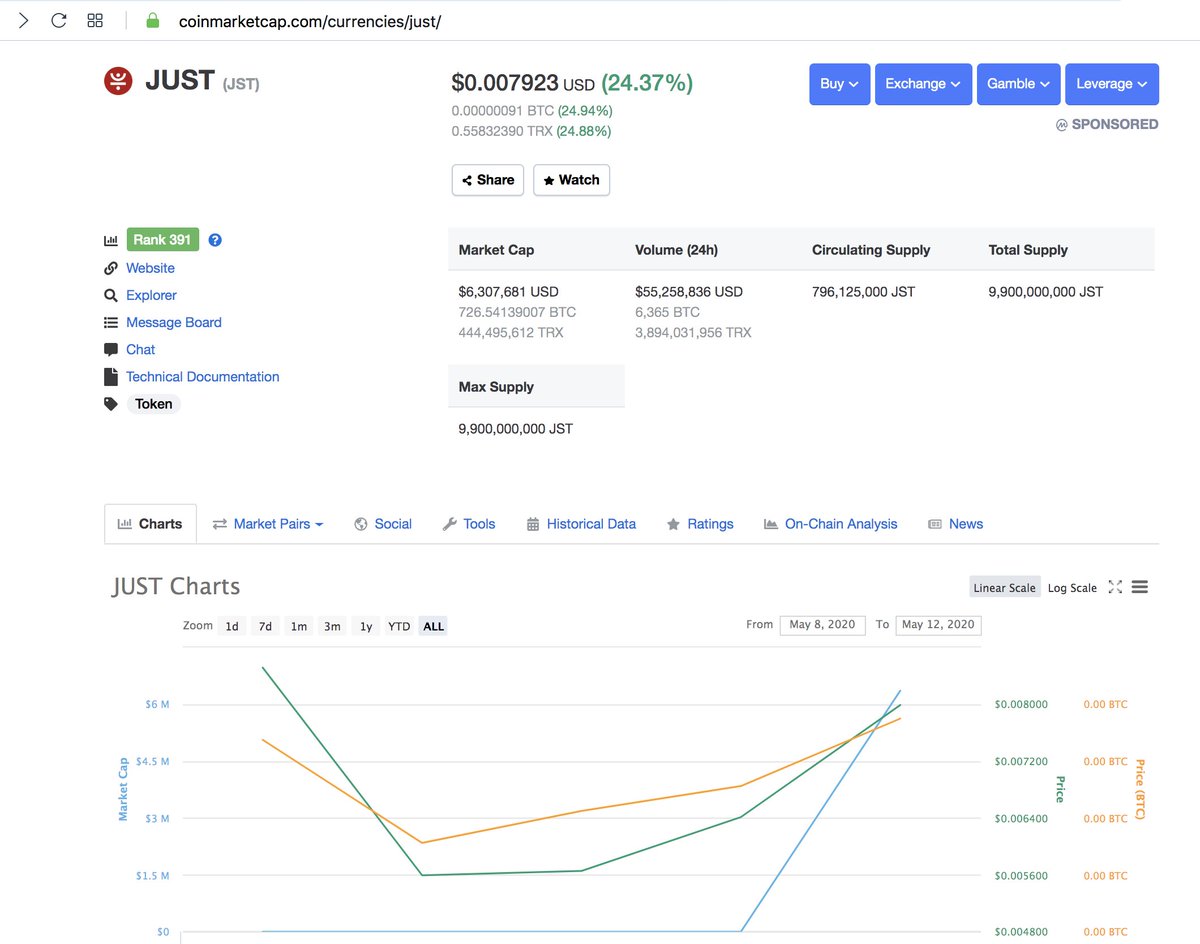Click the Share button
1200x944 pixels.
[x=488, y=180]
